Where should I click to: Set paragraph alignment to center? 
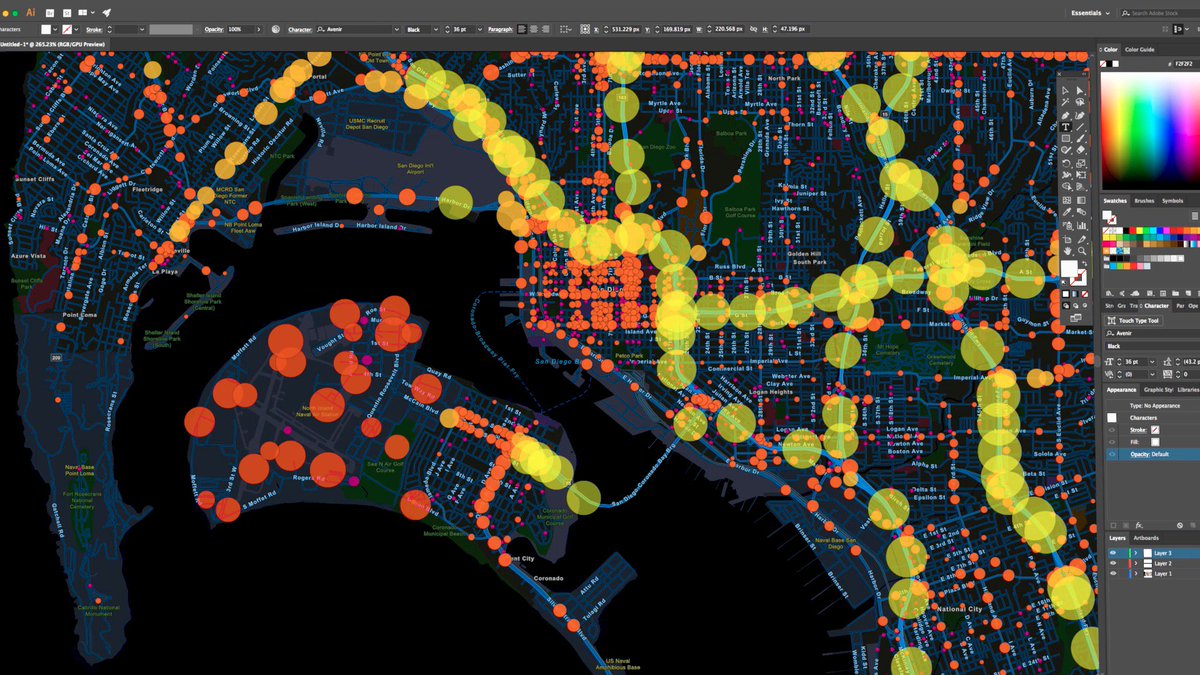(534, 30)
